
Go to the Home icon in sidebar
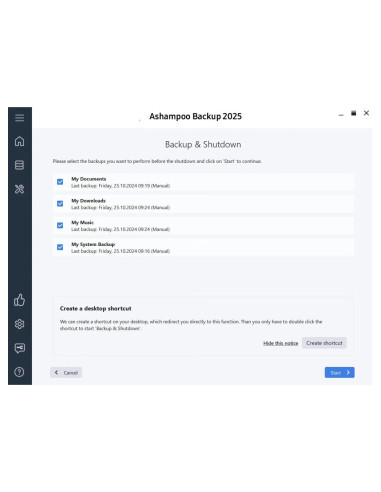coord(19,141)
